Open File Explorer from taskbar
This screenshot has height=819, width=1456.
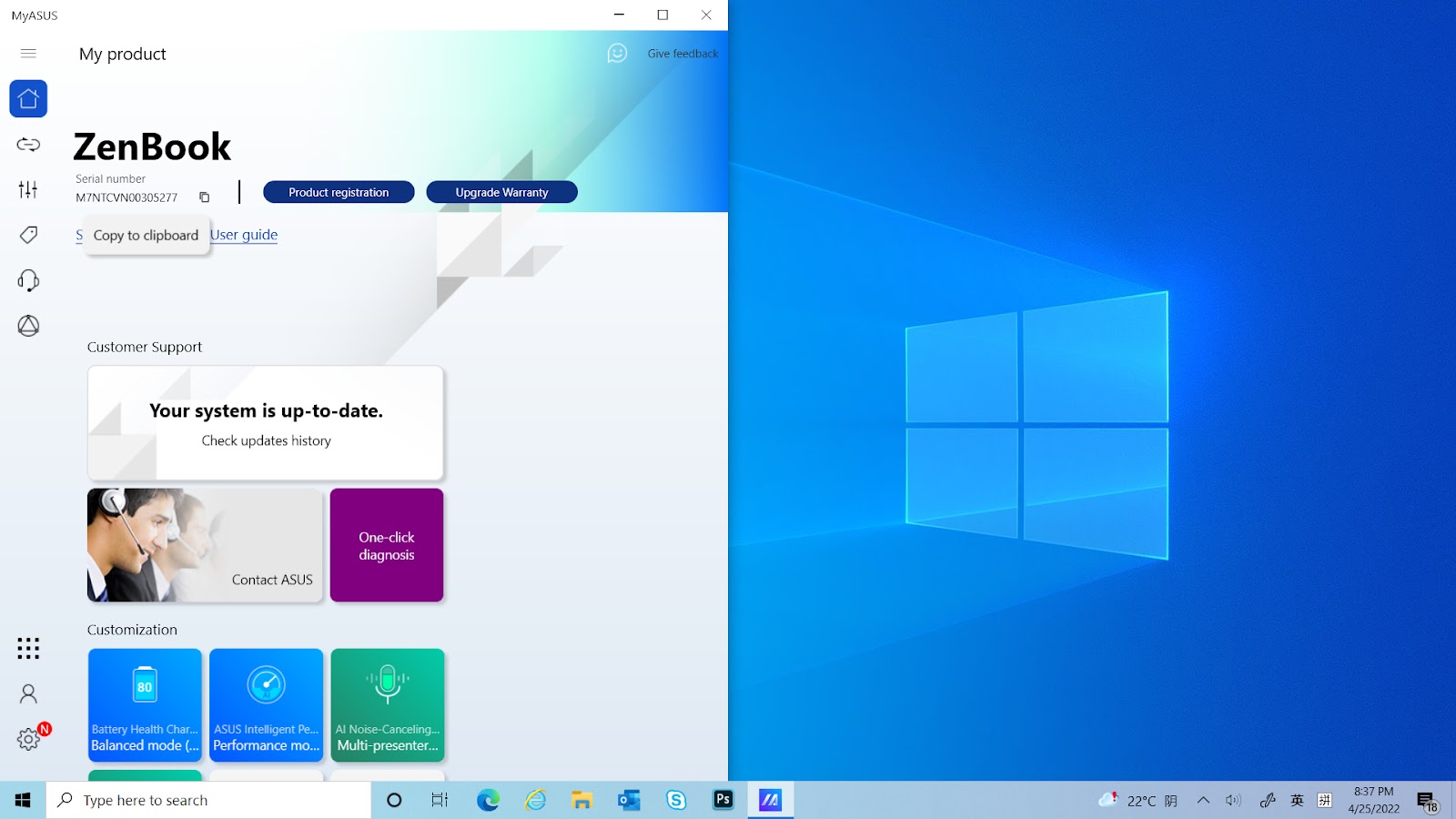point(582,800)
